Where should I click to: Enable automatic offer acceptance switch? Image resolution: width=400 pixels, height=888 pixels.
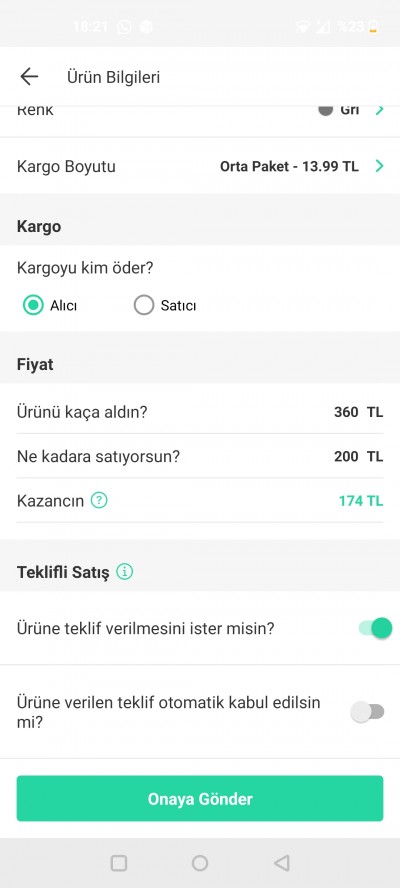tap(367, 712)
